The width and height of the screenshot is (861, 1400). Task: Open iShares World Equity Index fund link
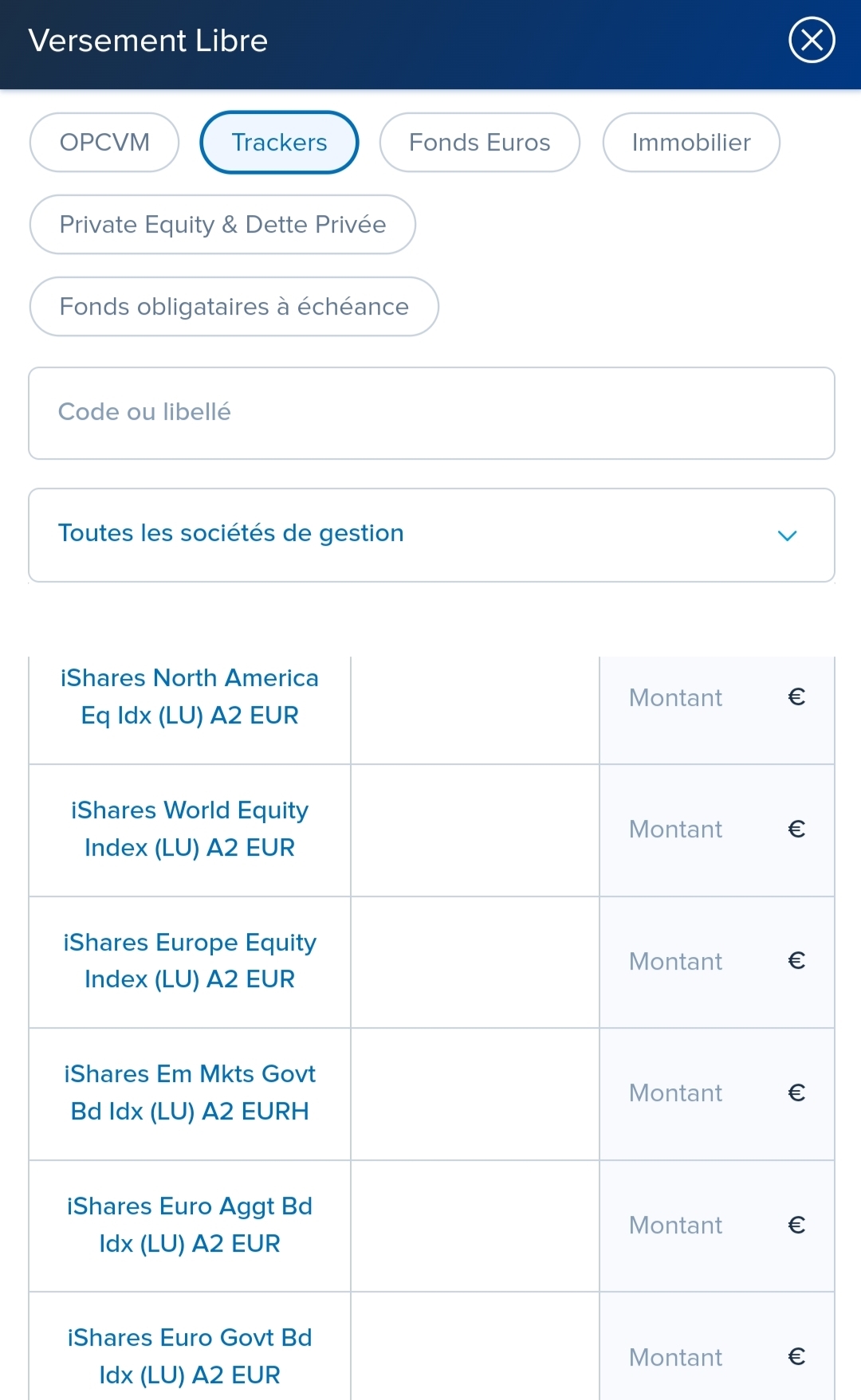coord(190,829)
